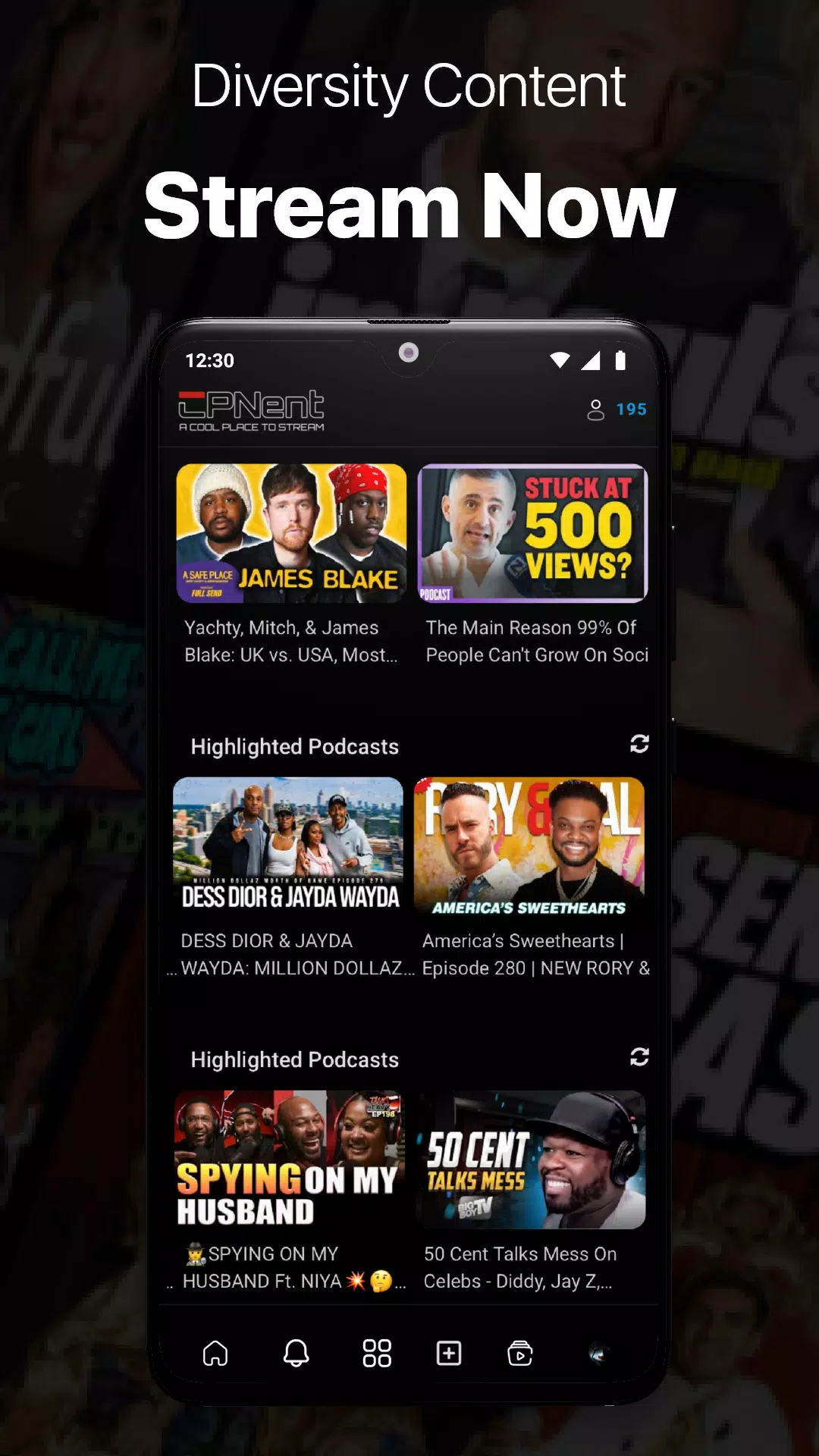The image size is (819, 1456).
Task: Tap the cellular signal status icon
Action: tap(591, 360)
